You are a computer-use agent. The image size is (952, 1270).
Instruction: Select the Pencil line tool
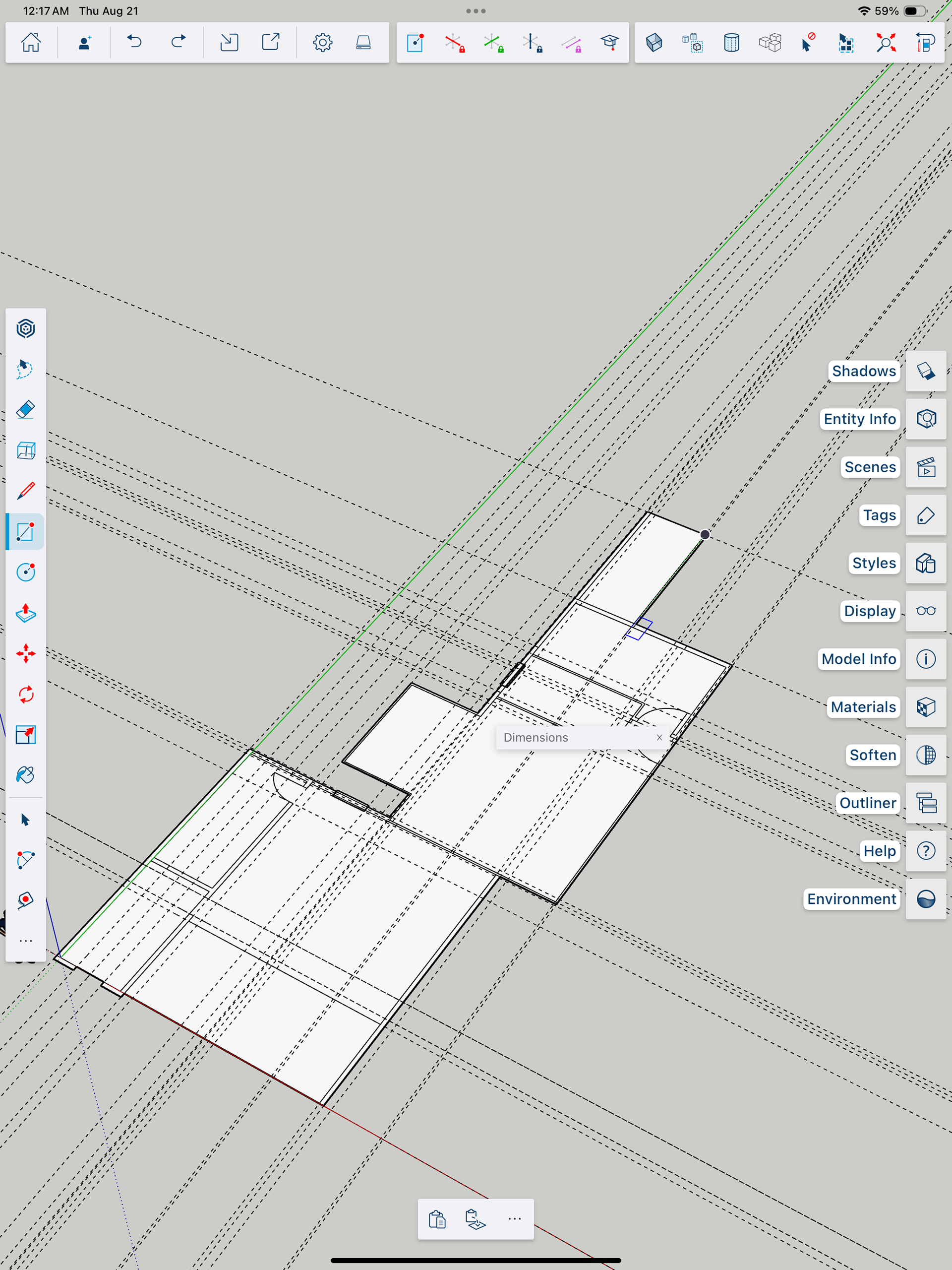(x=26, y=491)
